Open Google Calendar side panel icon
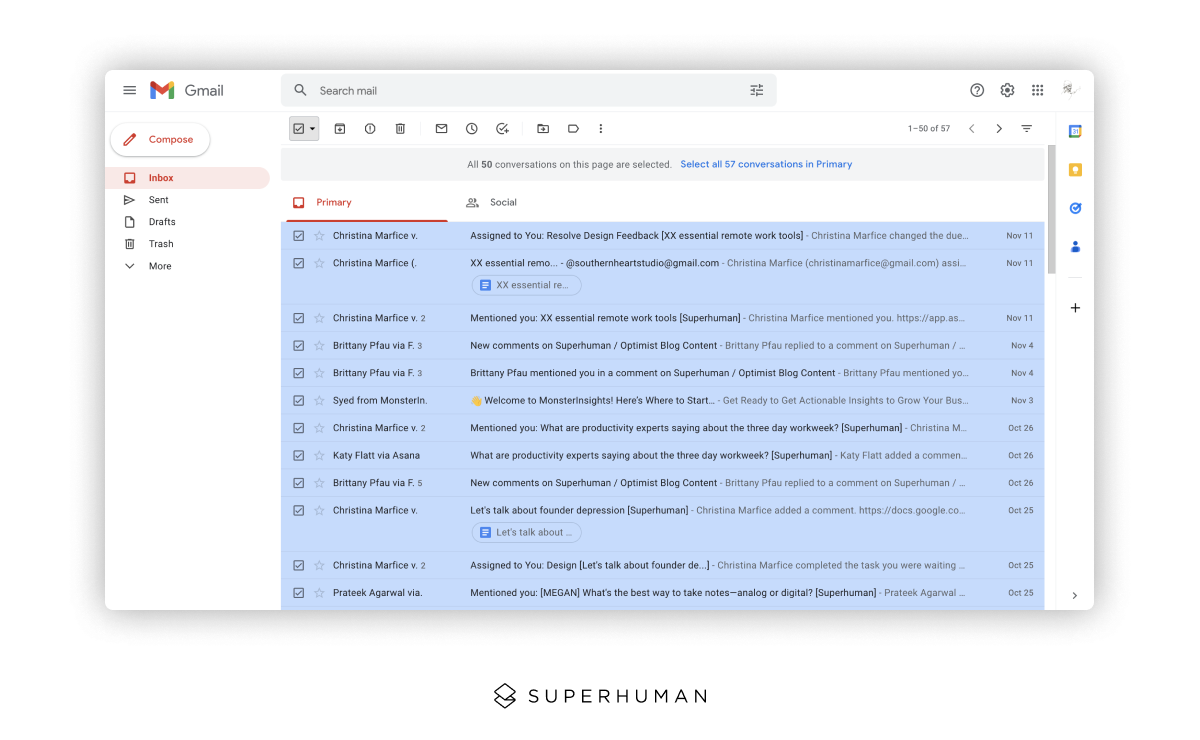 1075,132
